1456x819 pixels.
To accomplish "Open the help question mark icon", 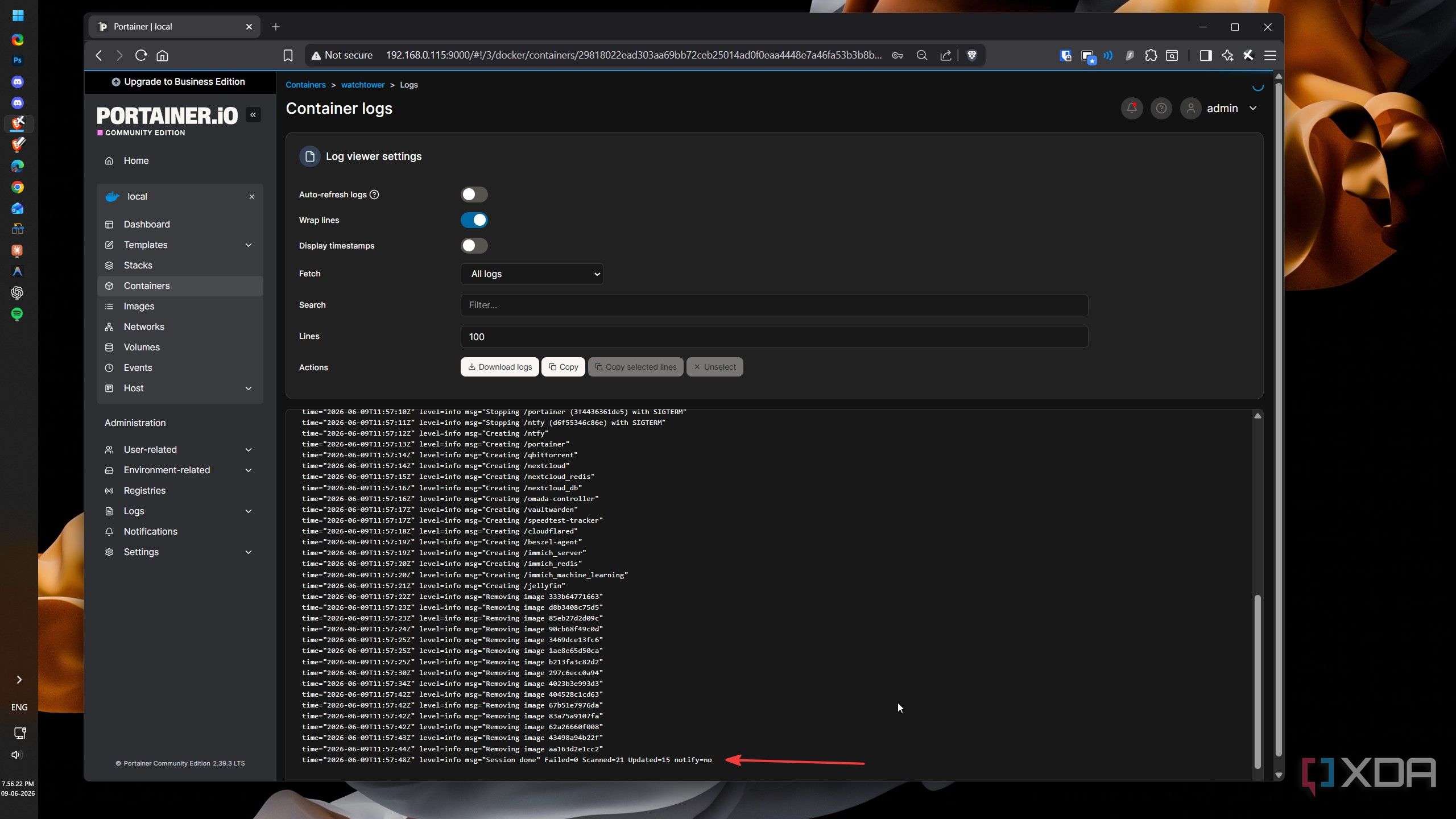I will pos(1161,108).
